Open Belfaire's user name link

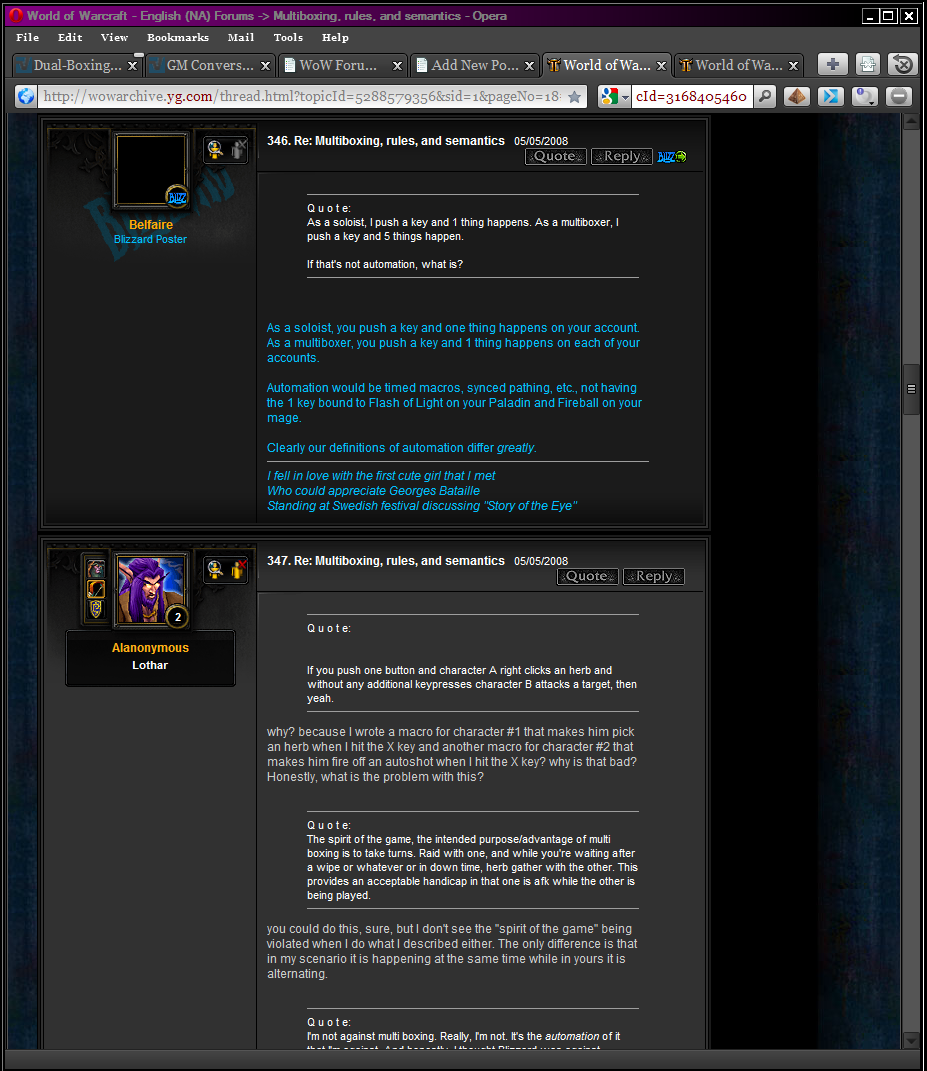(x=151, y=225)
